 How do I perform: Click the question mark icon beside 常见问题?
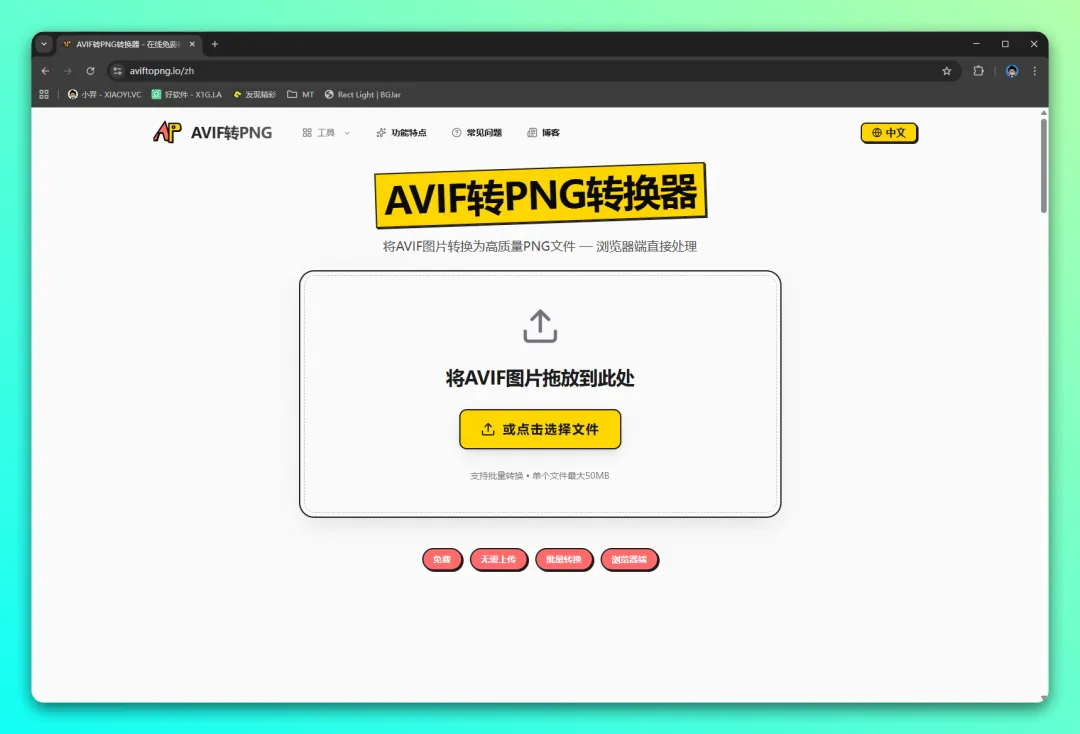457,133
